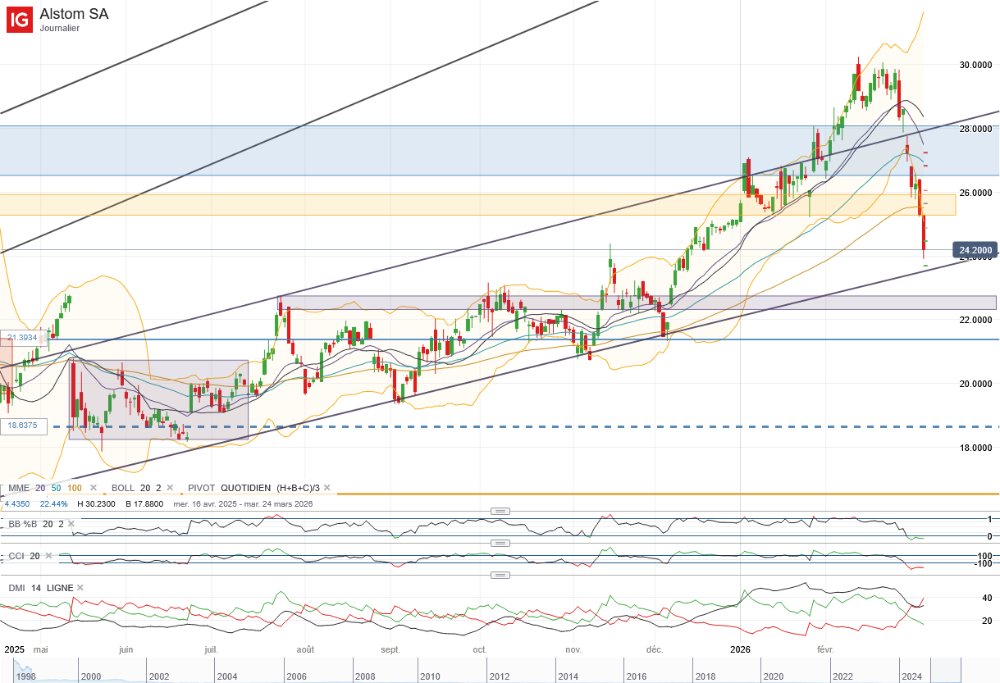Click the IG logo icon
This screenshot has width=1000, height=683.
click(x=19, y=19)
